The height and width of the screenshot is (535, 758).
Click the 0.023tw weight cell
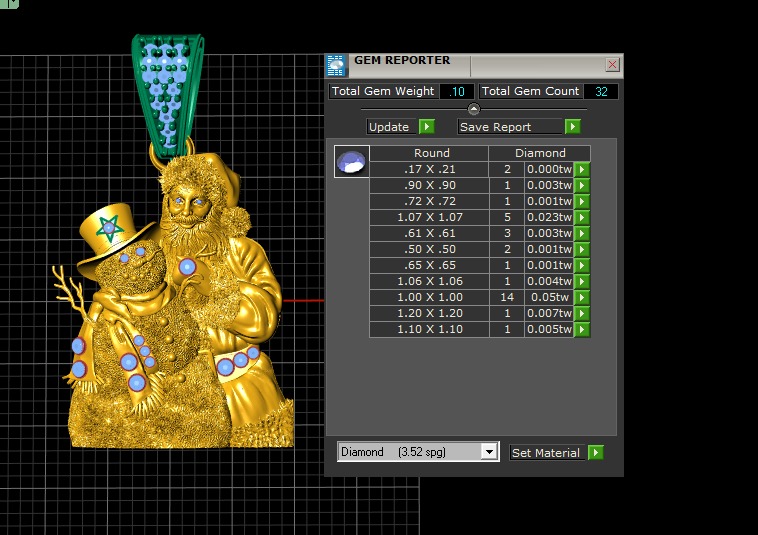click(x=549, y=217)
